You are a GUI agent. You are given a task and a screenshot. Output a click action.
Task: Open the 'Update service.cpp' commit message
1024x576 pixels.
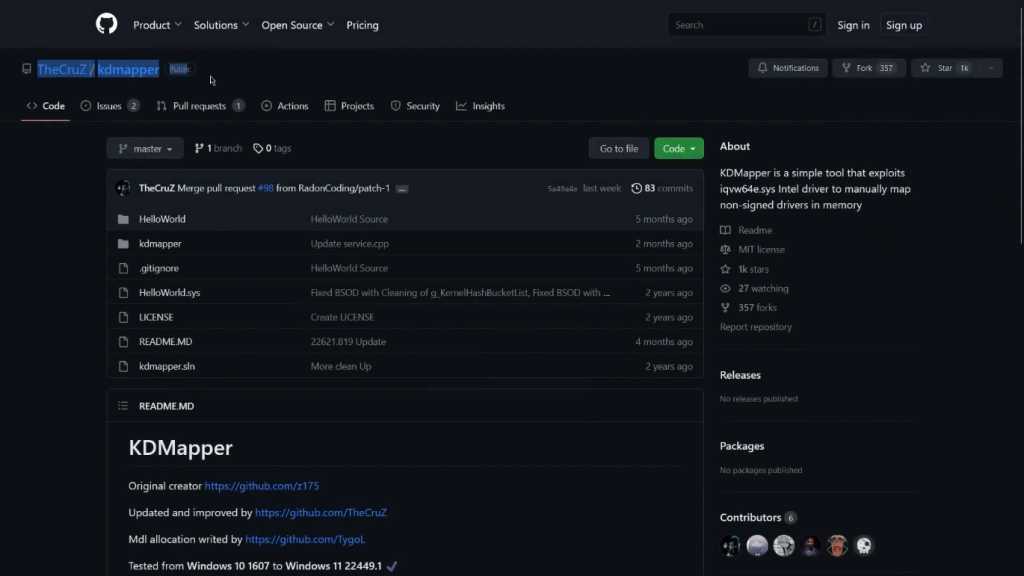349,244
